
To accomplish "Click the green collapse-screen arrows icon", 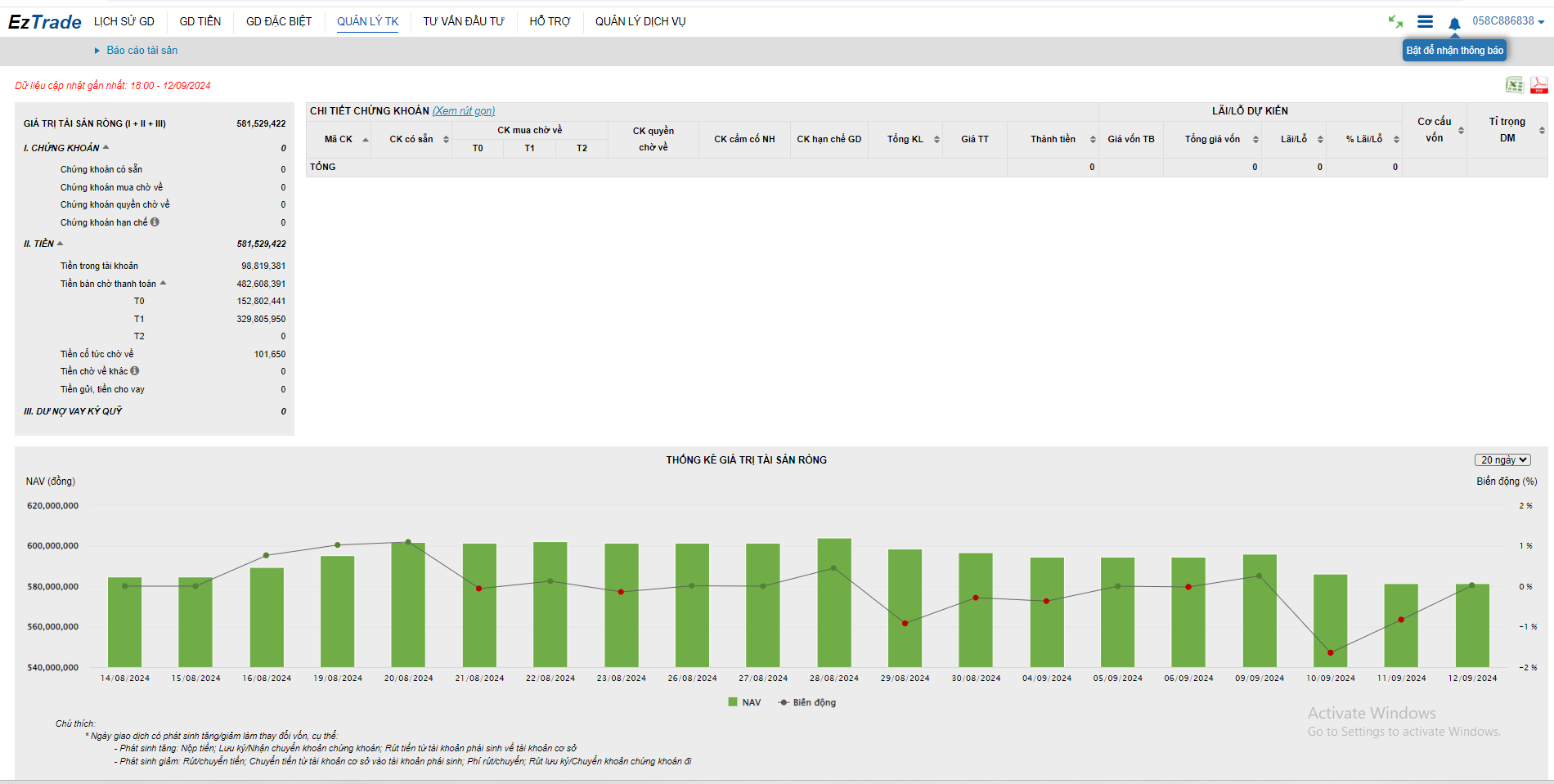I will click(x=1395, y=22).
